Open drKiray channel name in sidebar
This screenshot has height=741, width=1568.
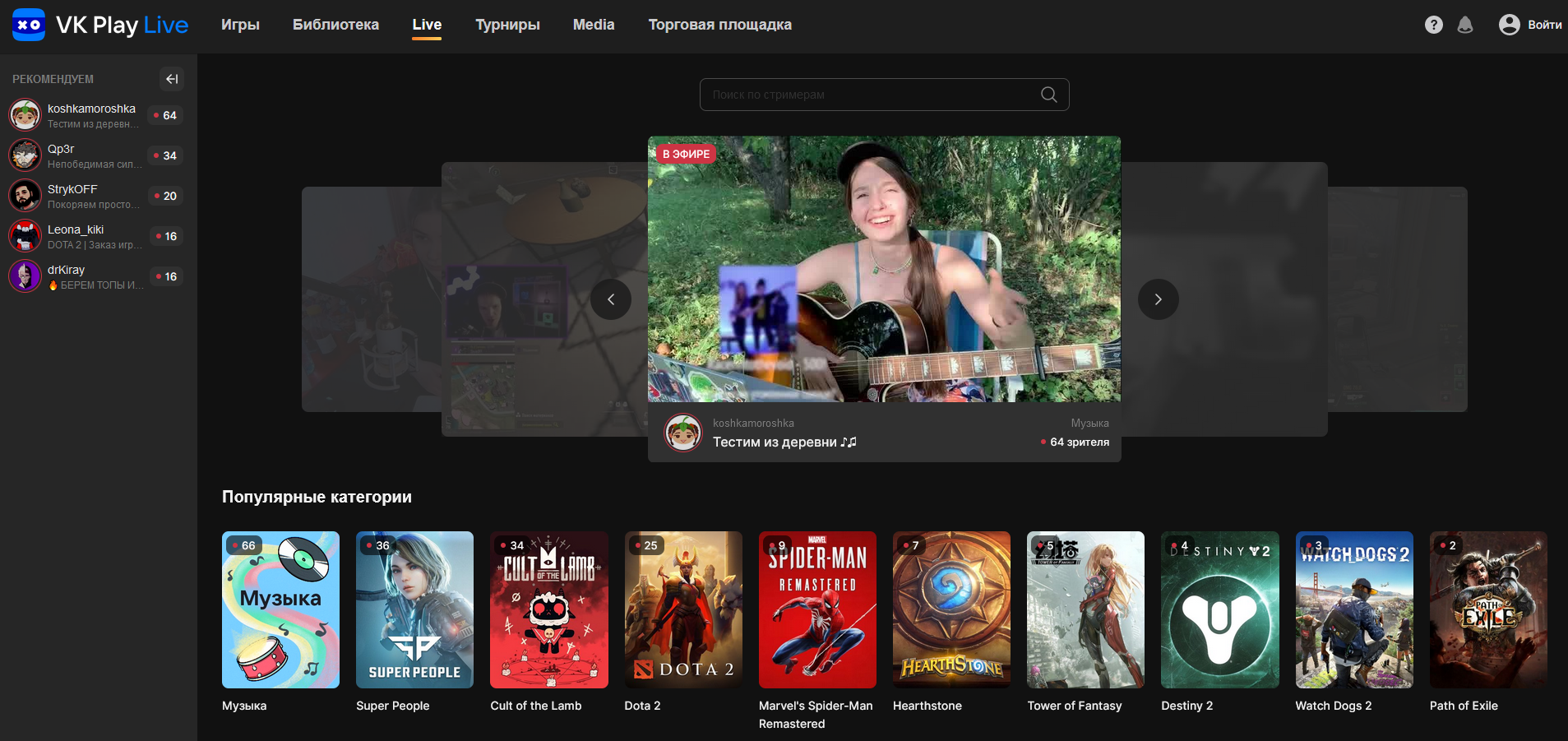(66, 270)
